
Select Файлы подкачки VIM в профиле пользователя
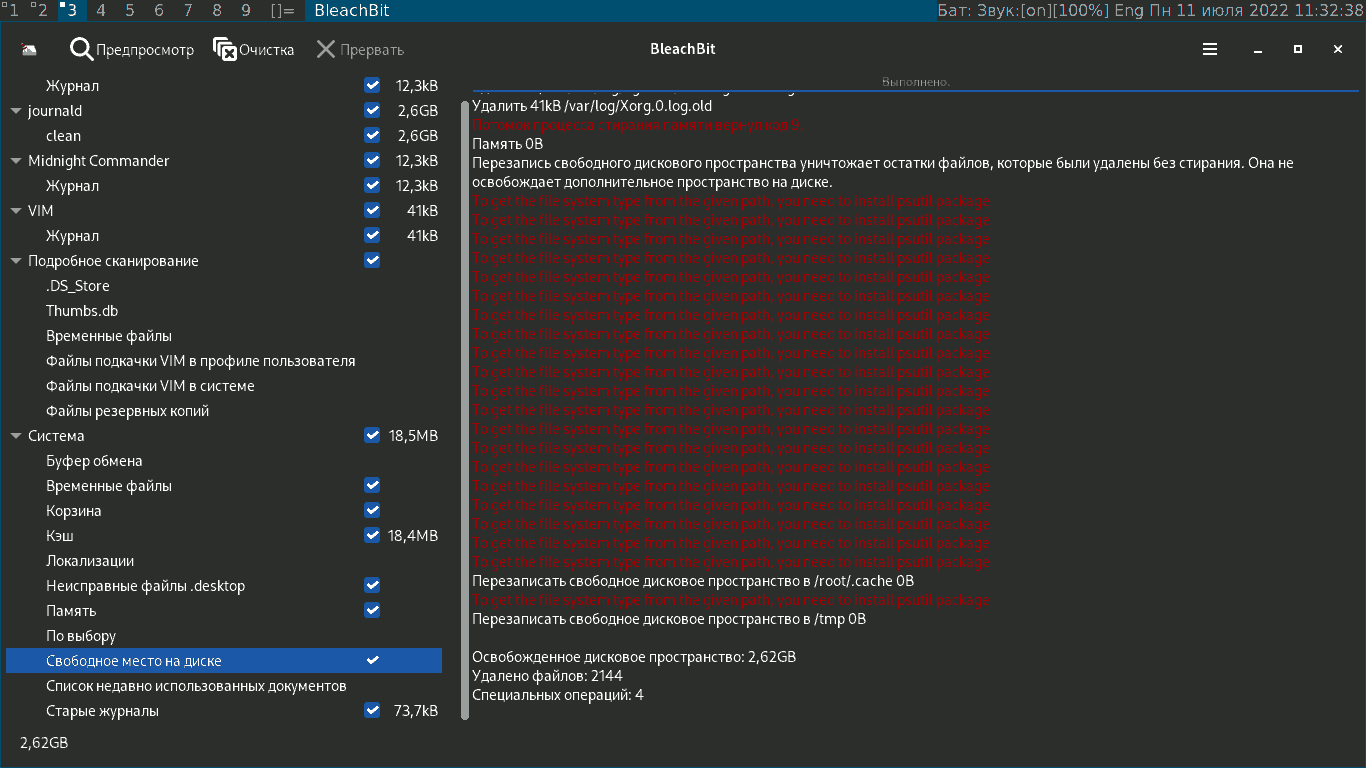pos(200,361)
